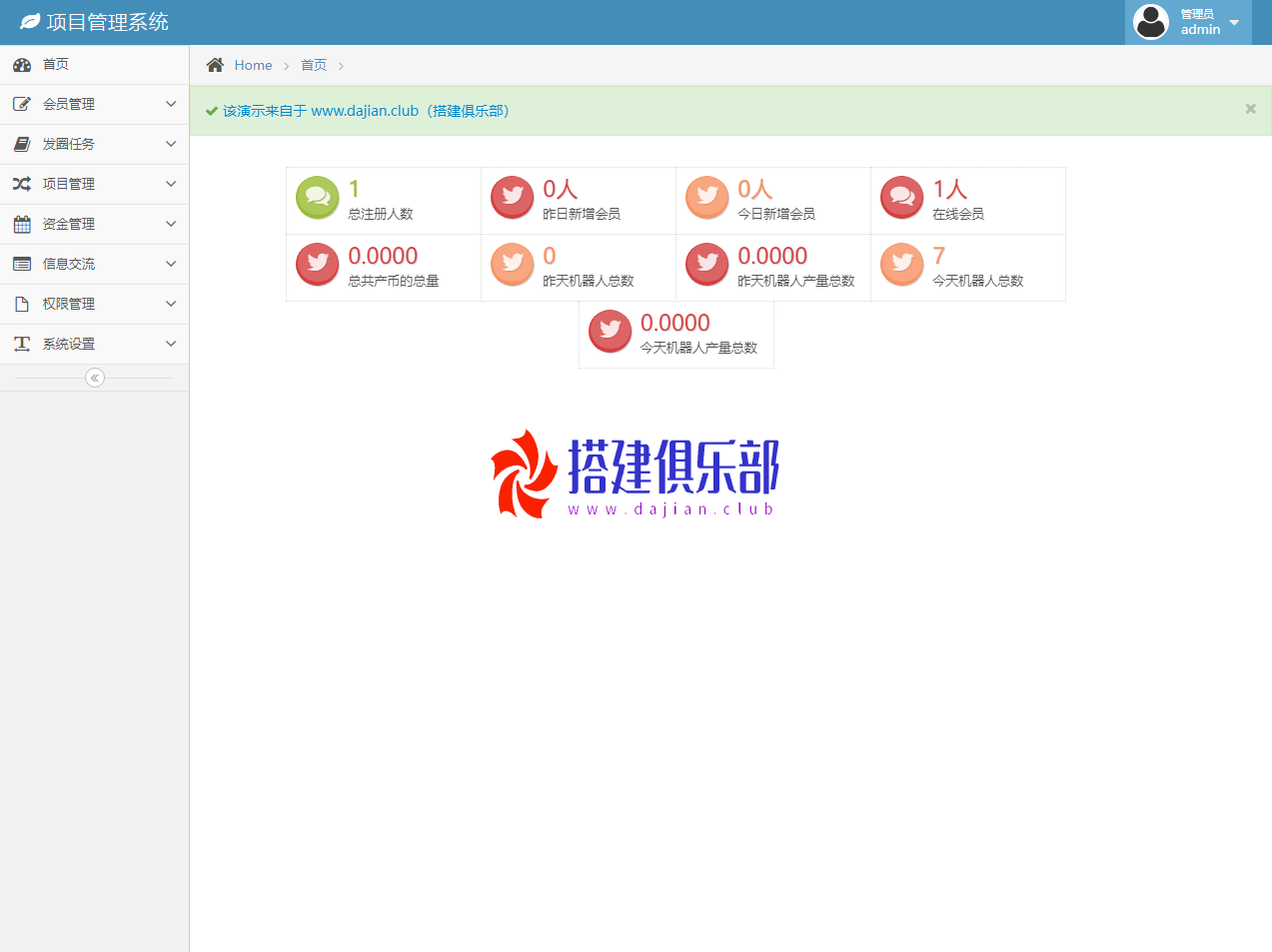1272x952 pixels.
Task: Click the shuffle icon beside 项目管理
Action: coord(22,184)
